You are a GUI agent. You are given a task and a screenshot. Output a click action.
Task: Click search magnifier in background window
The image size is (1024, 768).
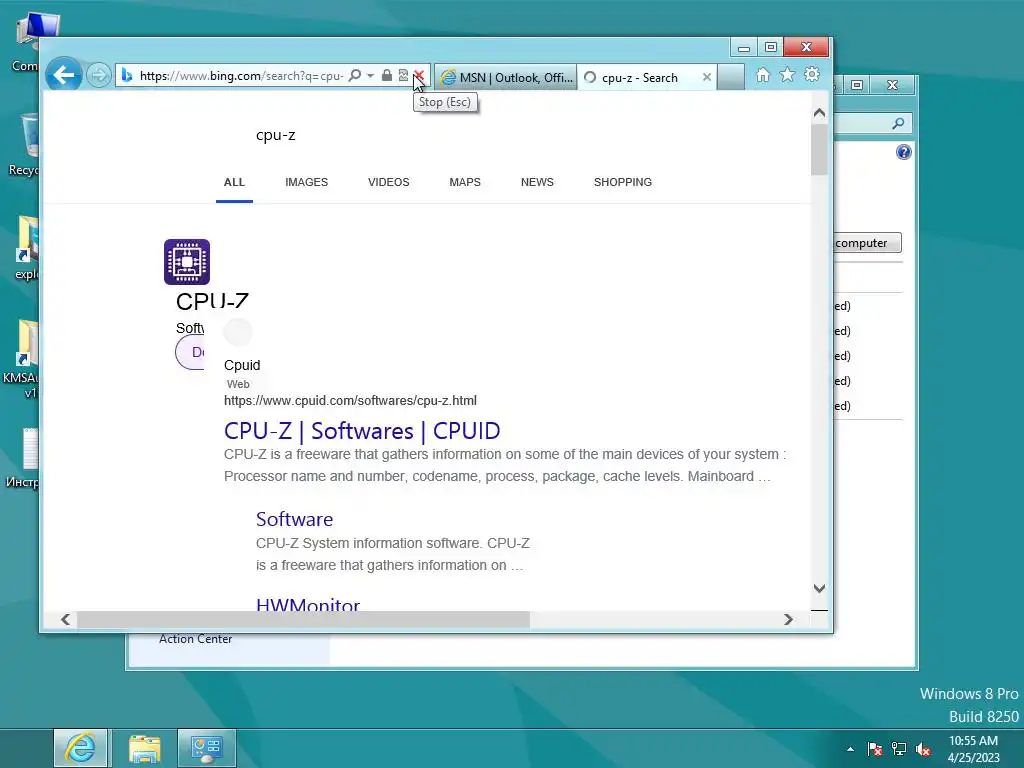(x=899, y=123)
